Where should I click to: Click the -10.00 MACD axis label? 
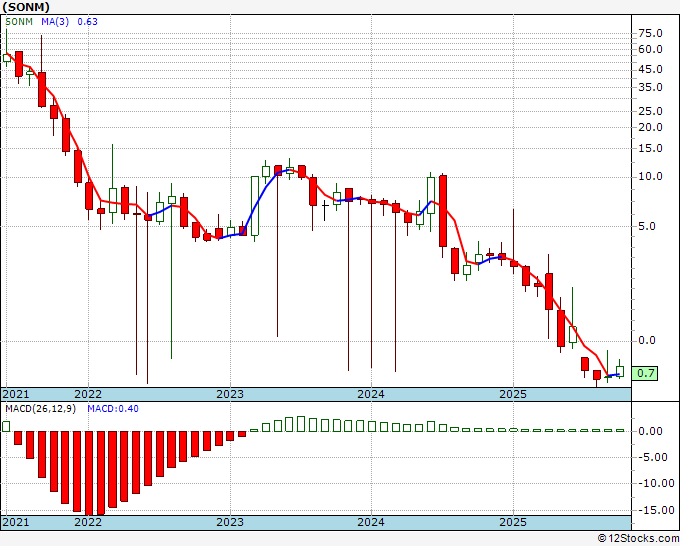coord(654,484)
